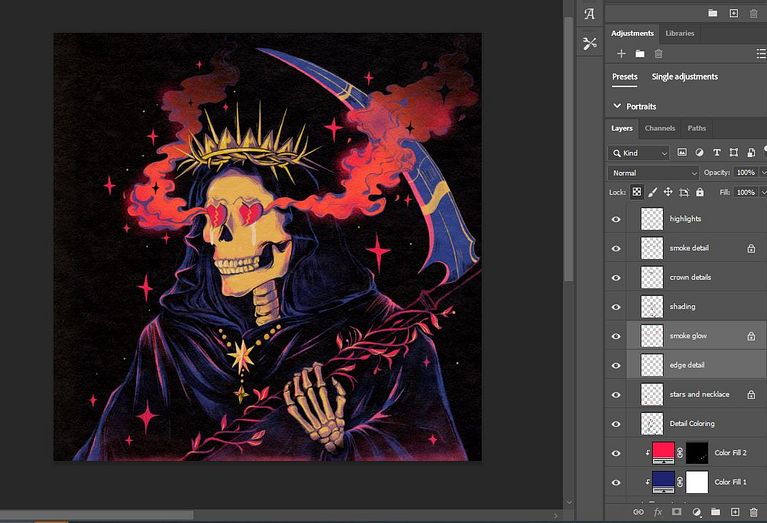The image size is (767, 523).
Task: Open the blend mode Normal dropdown
Action: (x=654, y=173)
